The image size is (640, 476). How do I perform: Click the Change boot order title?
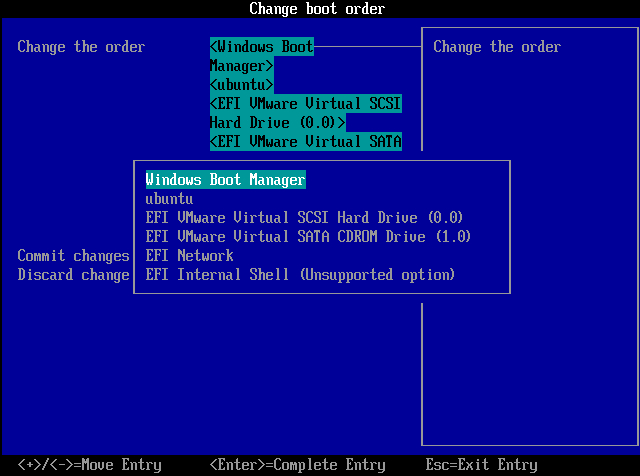pyautogui.click(x=317, y=9)
